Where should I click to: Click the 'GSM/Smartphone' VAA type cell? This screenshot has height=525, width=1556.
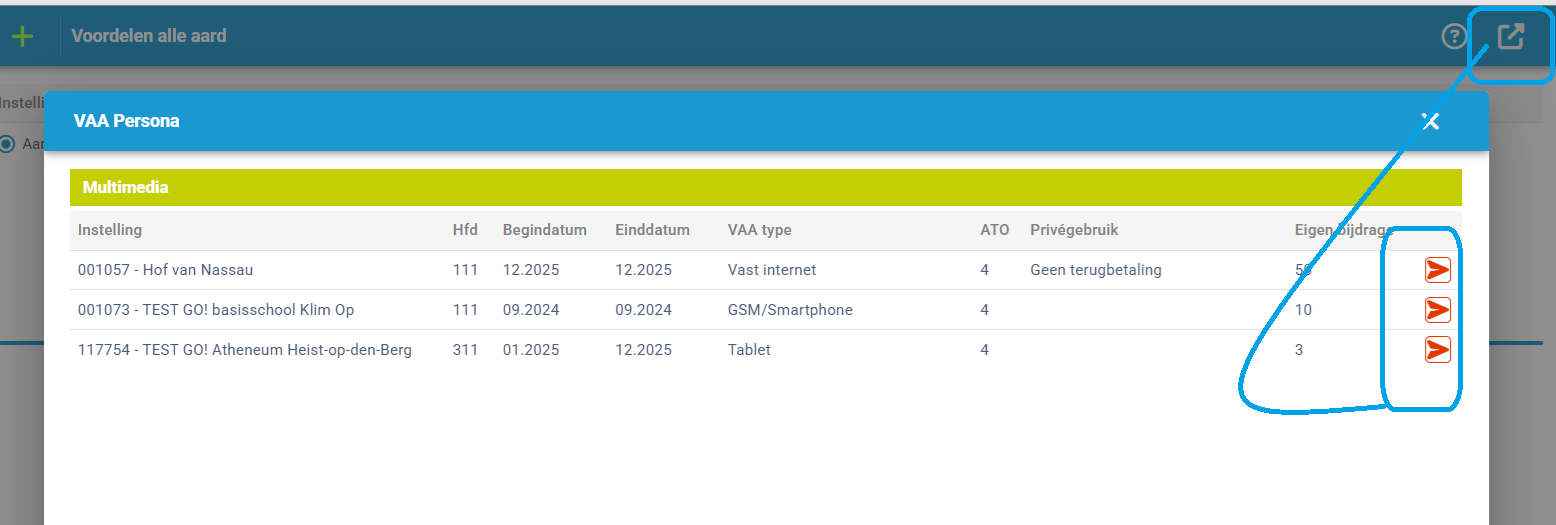point(790,310)
